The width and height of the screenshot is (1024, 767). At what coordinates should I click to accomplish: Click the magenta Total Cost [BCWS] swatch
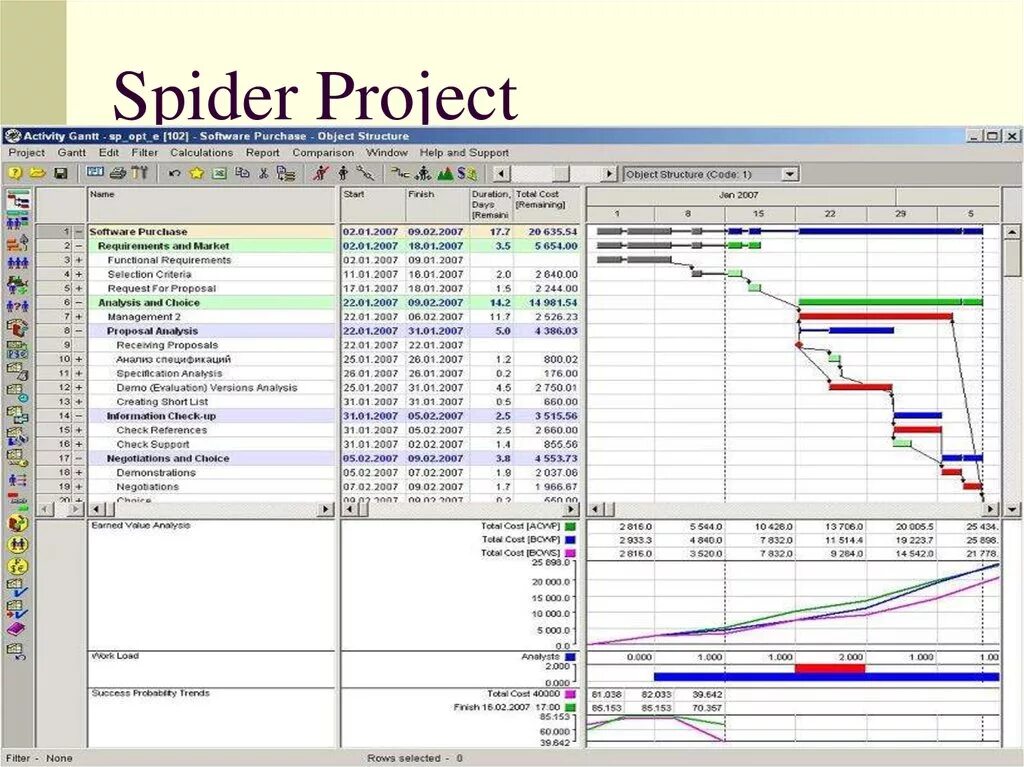[571, 553]
